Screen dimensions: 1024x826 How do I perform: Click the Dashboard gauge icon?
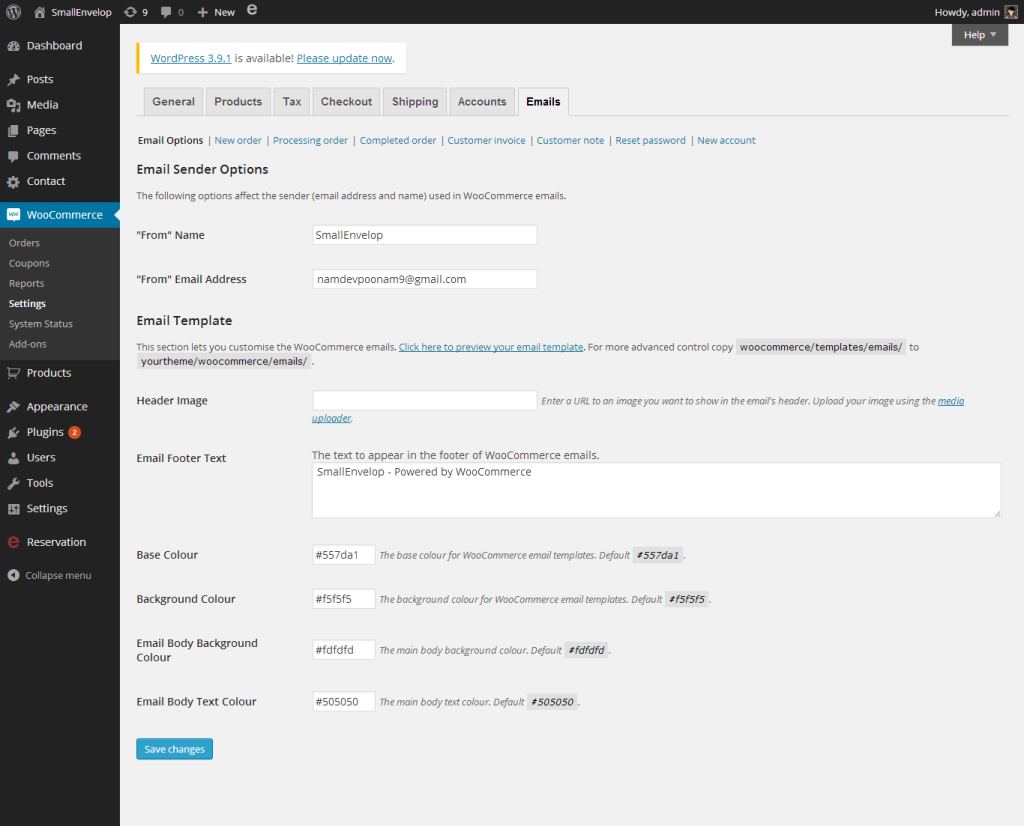point(13,46)
